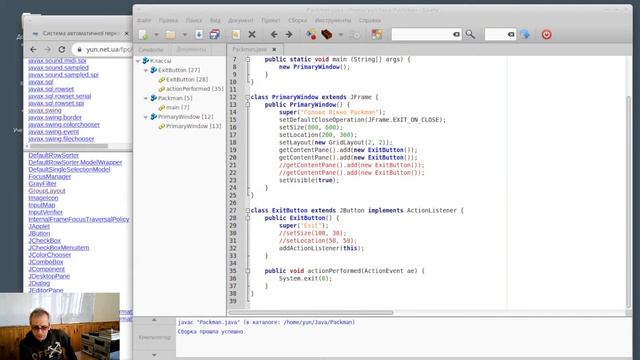Image resolution: width=640 pixels, height=360 pixels.
Task: Click browser address bar yun.net.ua
Action: [x=102, y=49]
